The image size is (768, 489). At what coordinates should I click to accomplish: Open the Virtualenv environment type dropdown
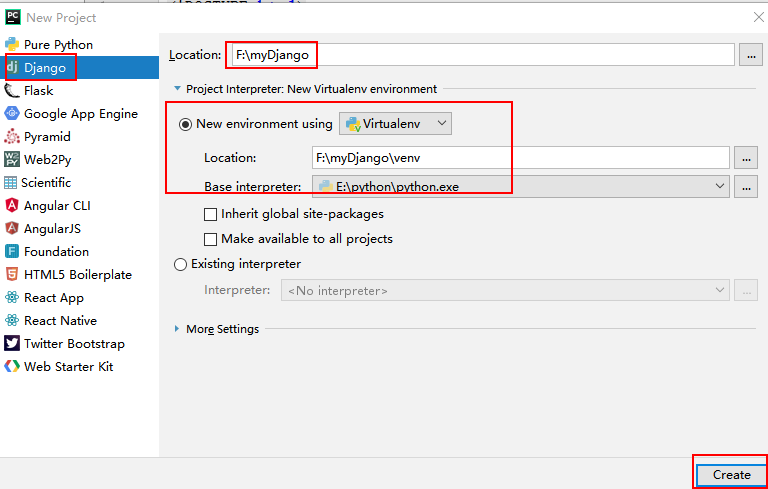pos(395,124)
